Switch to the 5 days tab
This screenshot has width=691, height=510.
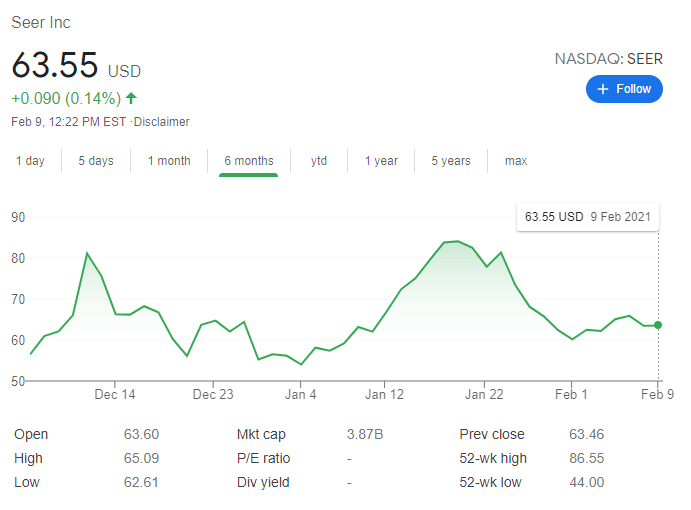(96, 161)
